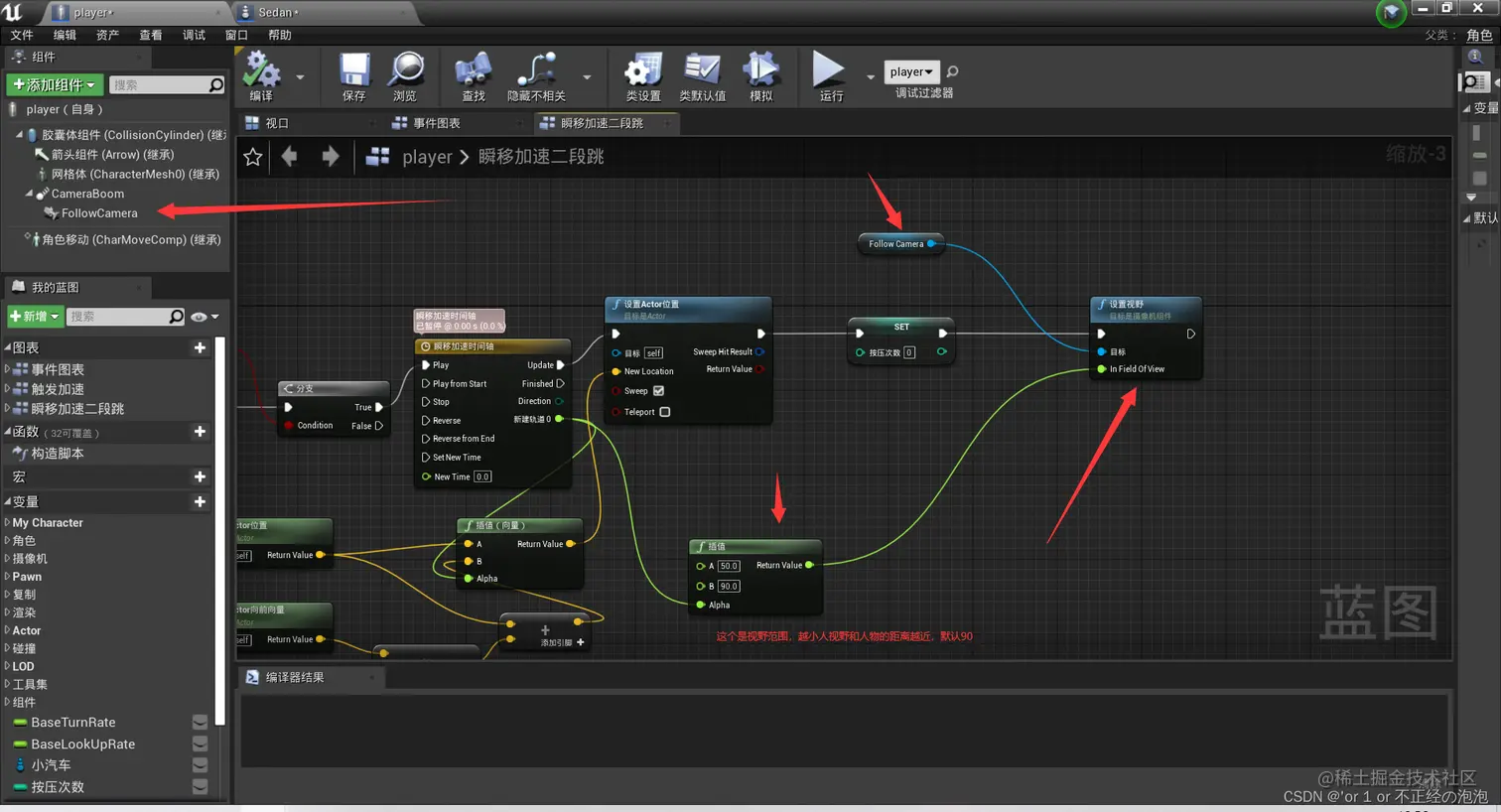Toggle Hide Unrelated (隐藏不相关) toolbar icon
This screenshot has height=812, width=1501.
coord(536,70)
